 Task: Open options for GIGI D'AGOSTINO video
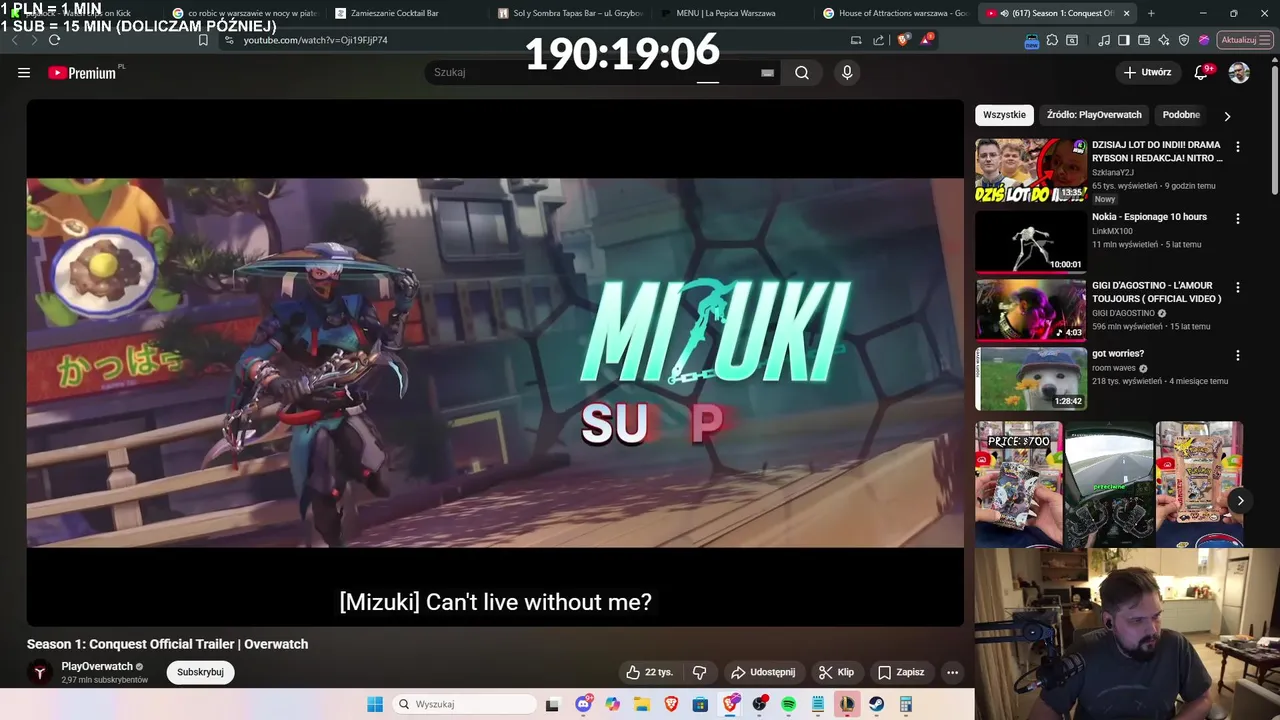coord(1238,287)
